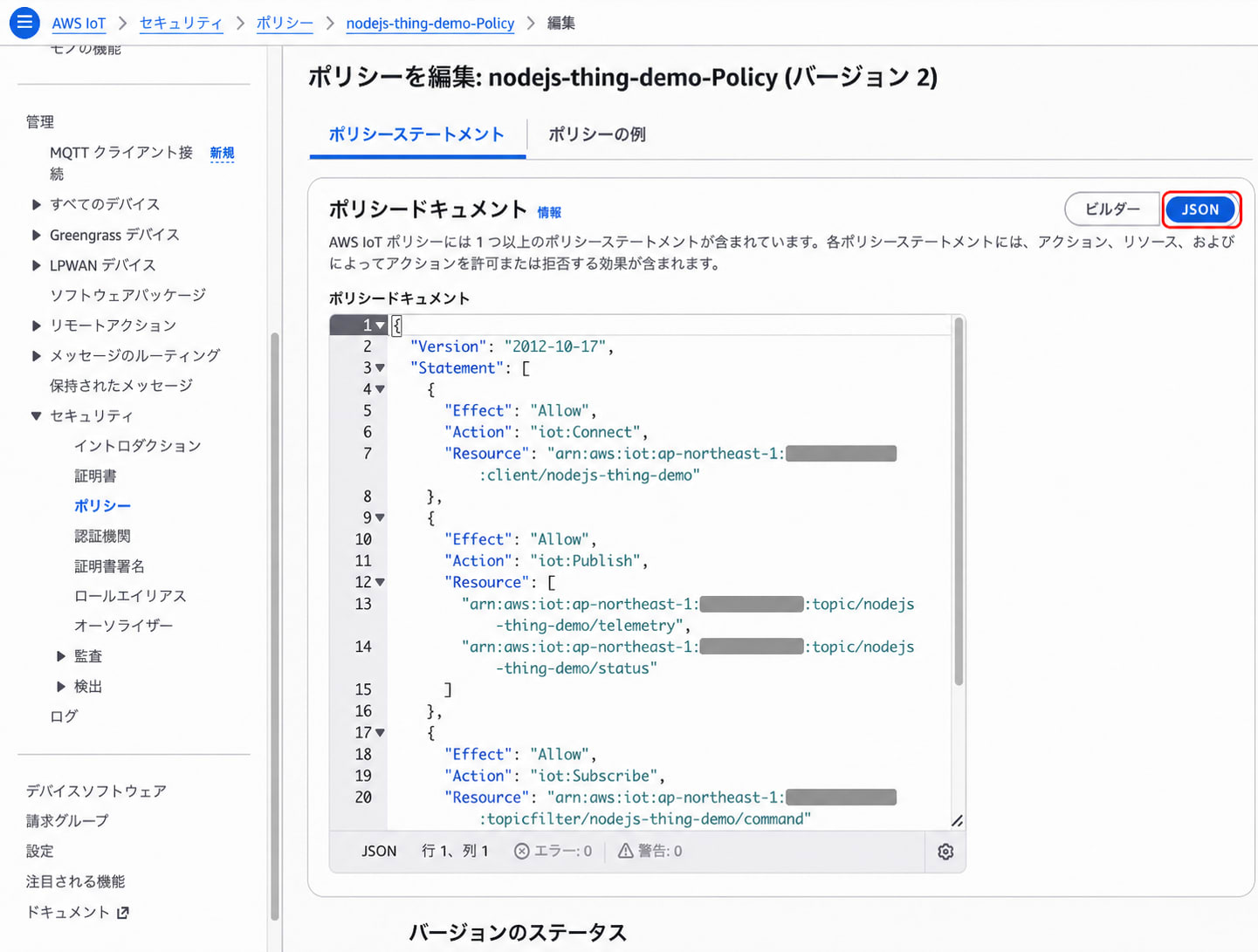1258x952 pixels.
Task: Open 請求グループ in sidebar
Action: tap(67, 821)
